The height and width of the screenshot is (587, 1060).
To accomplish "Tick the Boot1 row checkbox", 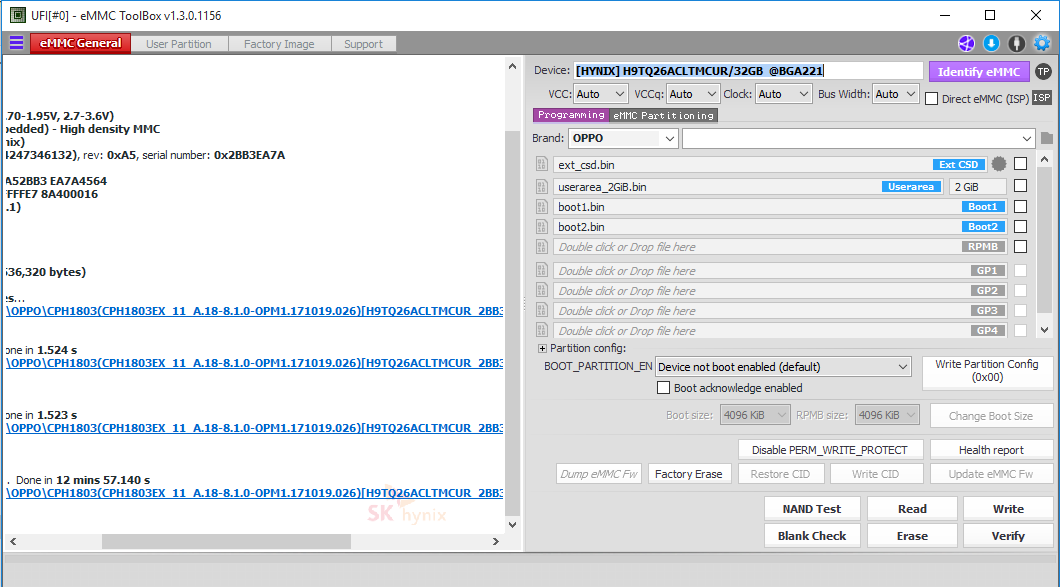I will point(1021,206).
